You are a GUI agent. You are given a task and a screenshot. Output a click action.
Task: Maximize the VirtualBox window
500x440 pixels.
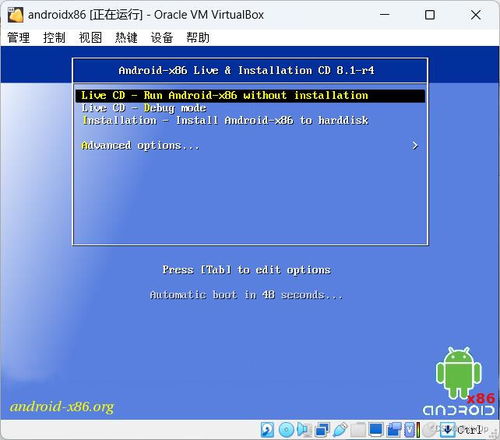tap(430, 15)
